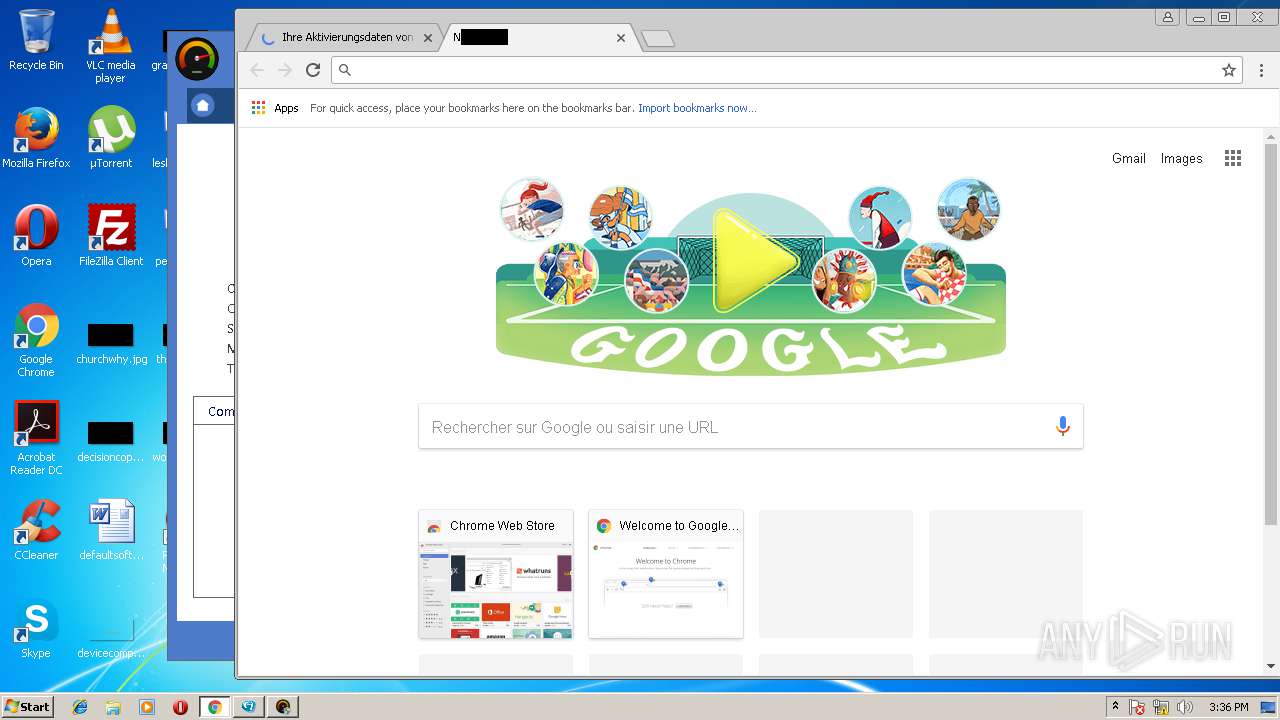Launch Mozilla Firefox from desktop

click(36, 139)
